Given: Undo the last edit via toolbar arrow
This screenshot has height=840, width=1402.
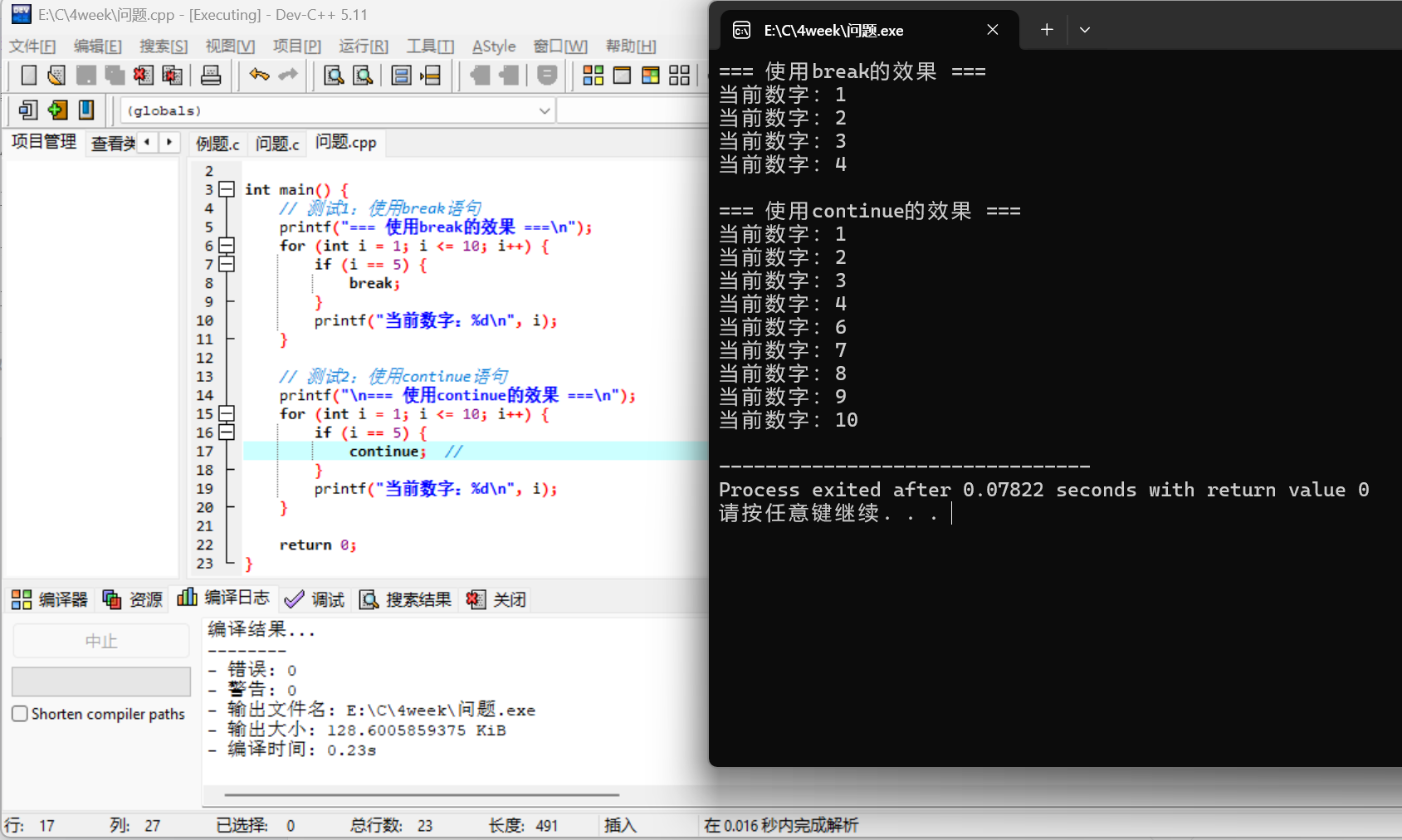Looking at the screenshot, I should (260, 76).
